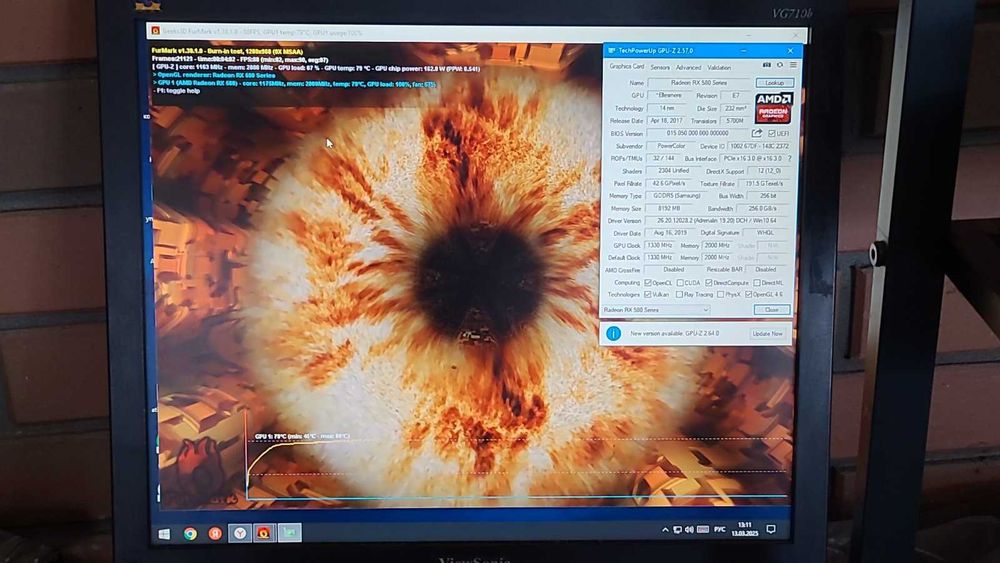Switch to the Advanced tab
Image resolution: width=1000 pixels, height=563 pixels.
(x=688, y=67)
